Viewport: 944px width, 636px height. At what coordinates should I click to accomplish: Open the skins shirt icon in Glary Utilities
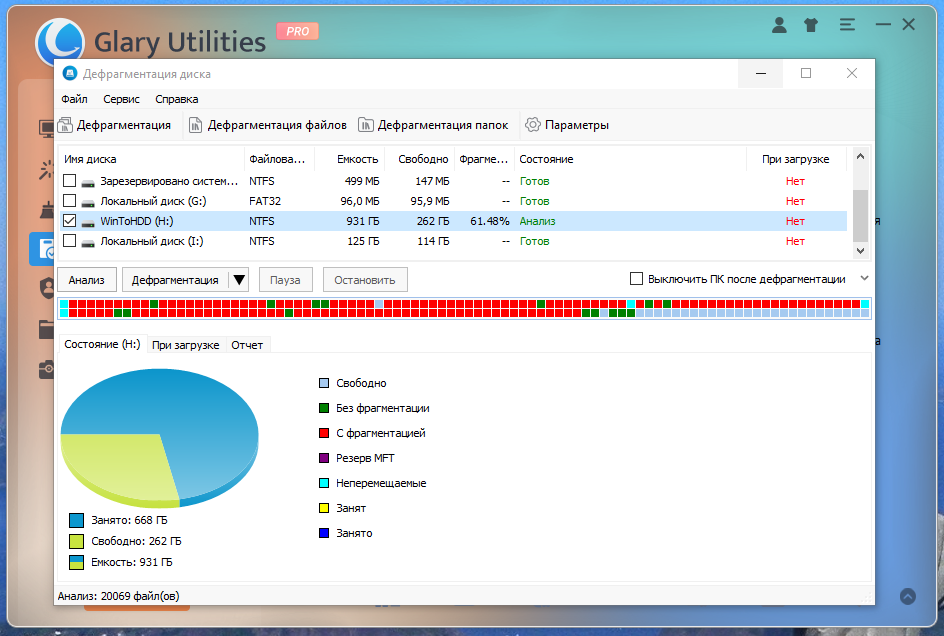pyautogui.click(x=811, y=25)
